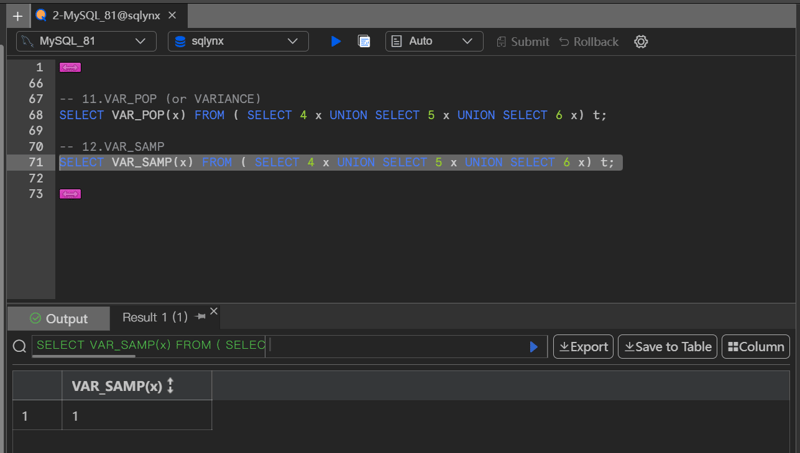This screenshot has height=453, width=800.
Task: Open the MySQL_81 connection dropdown
Action: coord(86,41)
